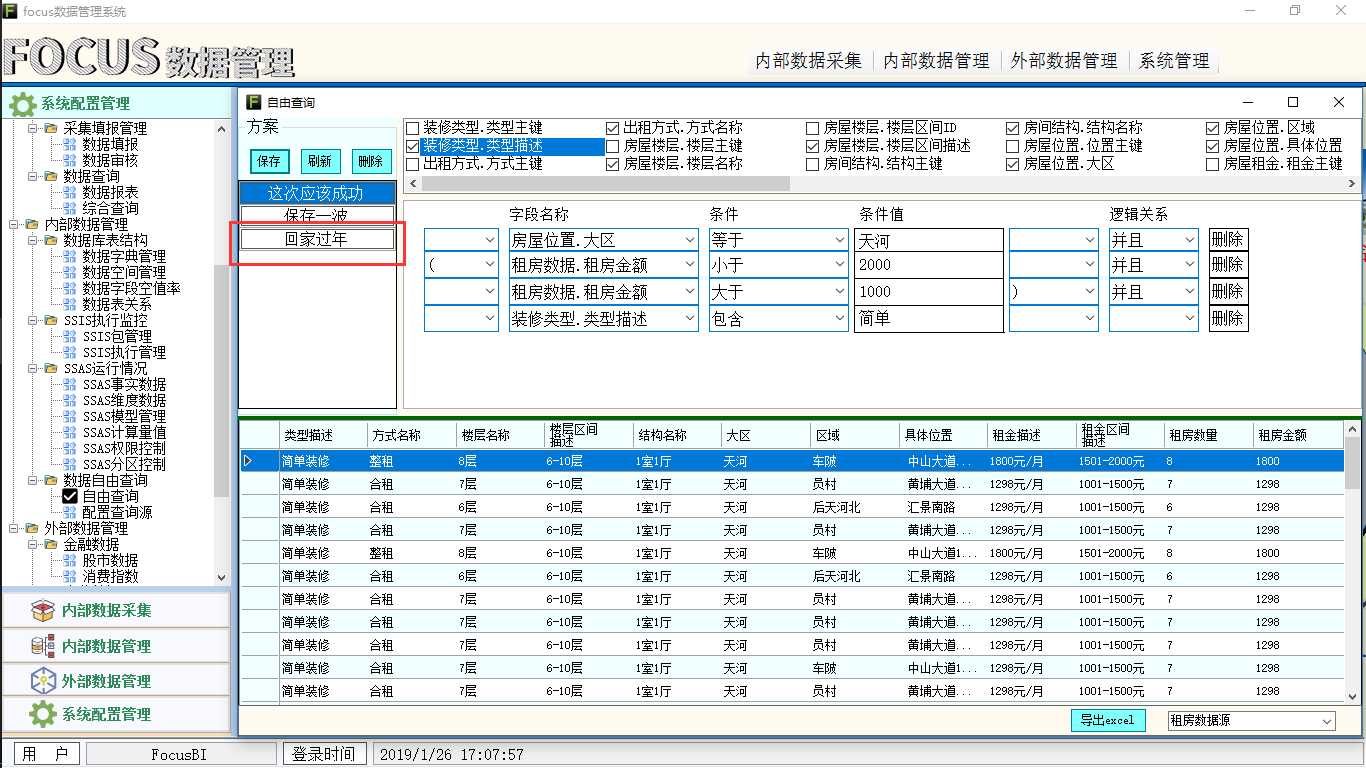The image size is (1366, 768).
Task: Select the 数据空间管理 node icon
Action: 69,272
